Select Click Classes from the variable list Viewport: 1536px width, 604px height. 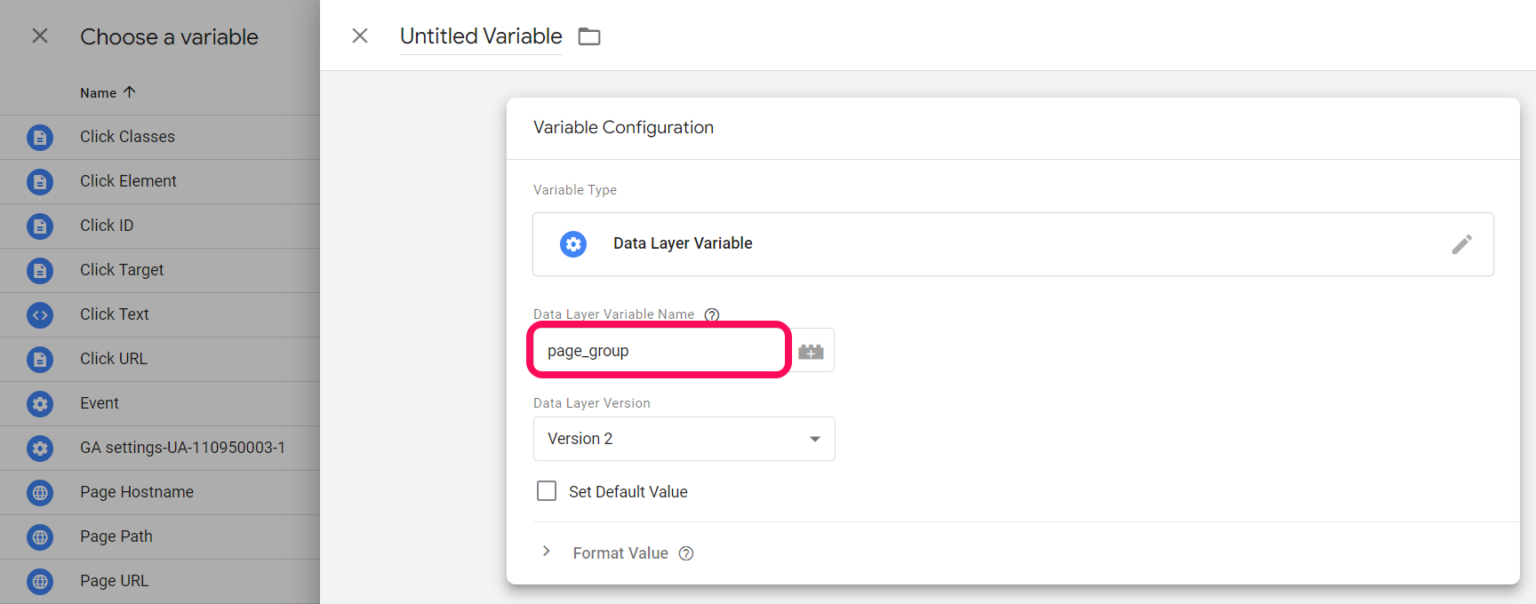[127, 136]
